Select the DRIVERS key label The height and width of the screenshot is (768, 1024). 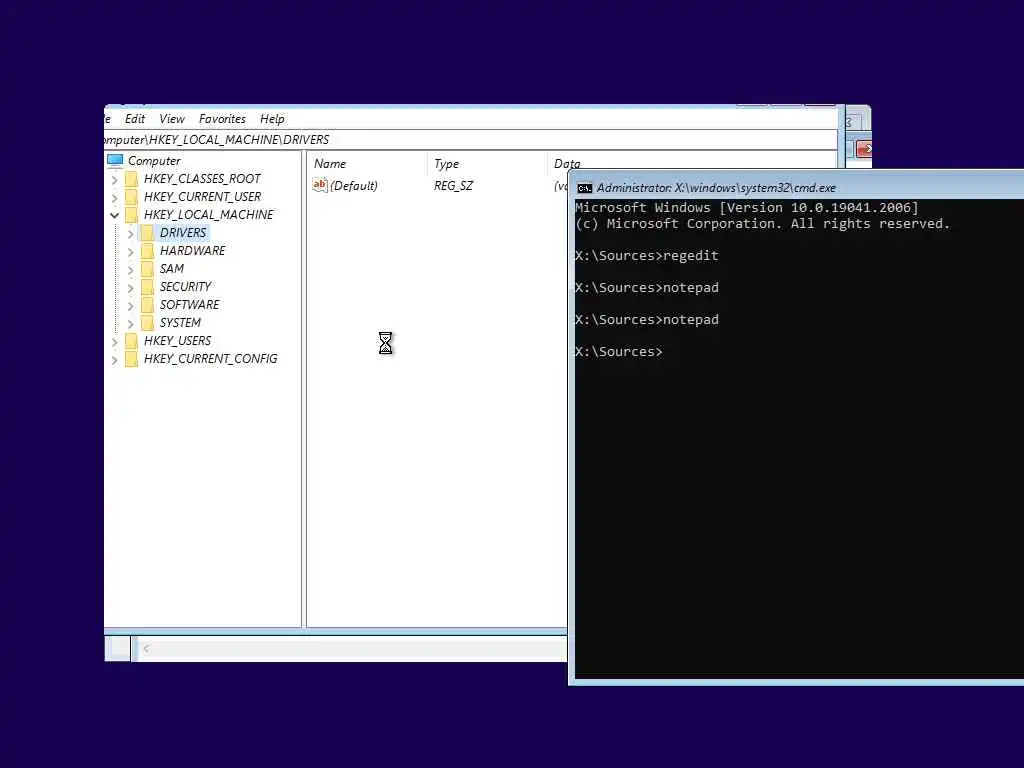coord(183,232)
